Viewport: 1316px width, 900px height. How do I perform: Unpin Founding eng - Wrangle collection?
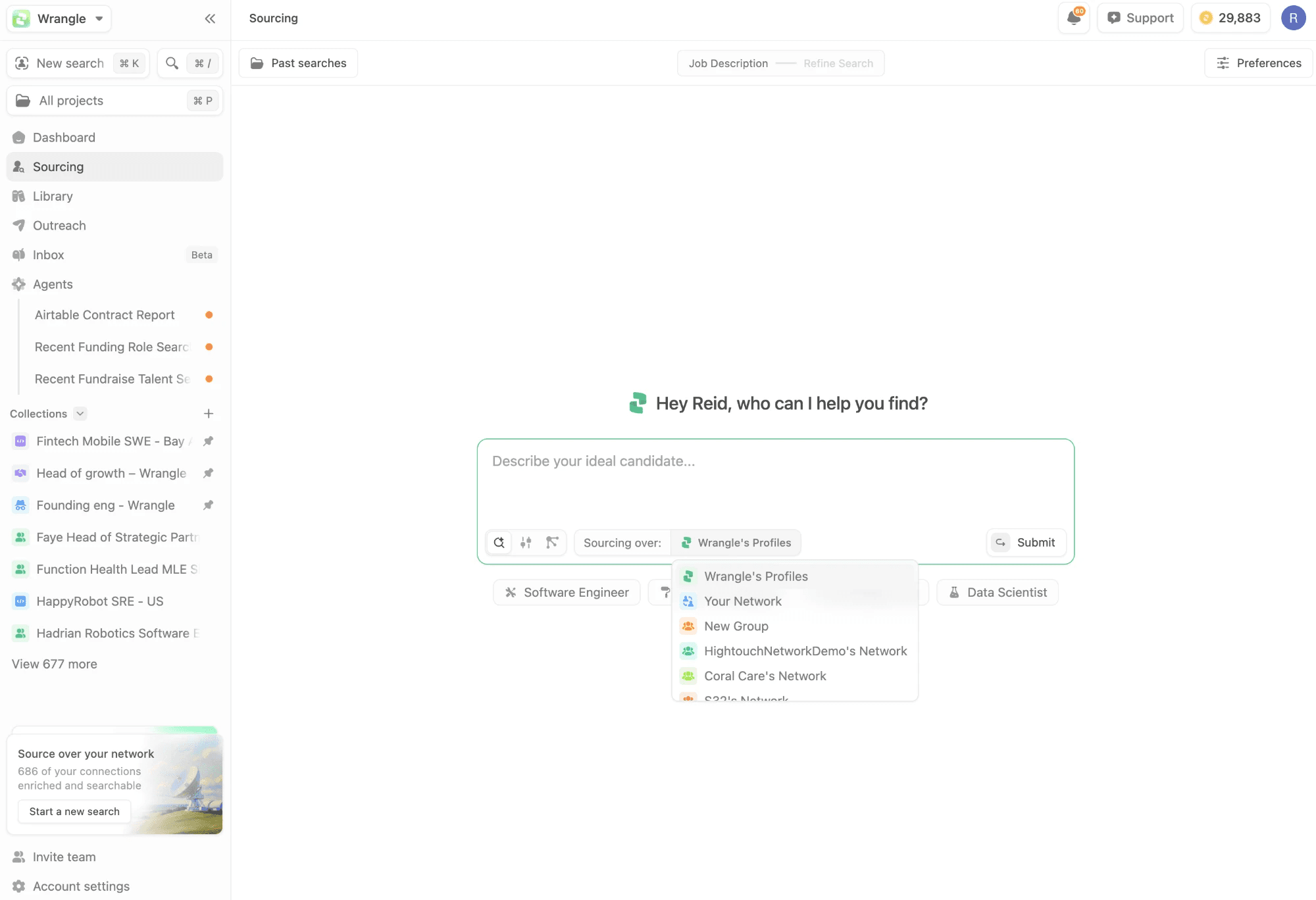[x=208, y=505]
